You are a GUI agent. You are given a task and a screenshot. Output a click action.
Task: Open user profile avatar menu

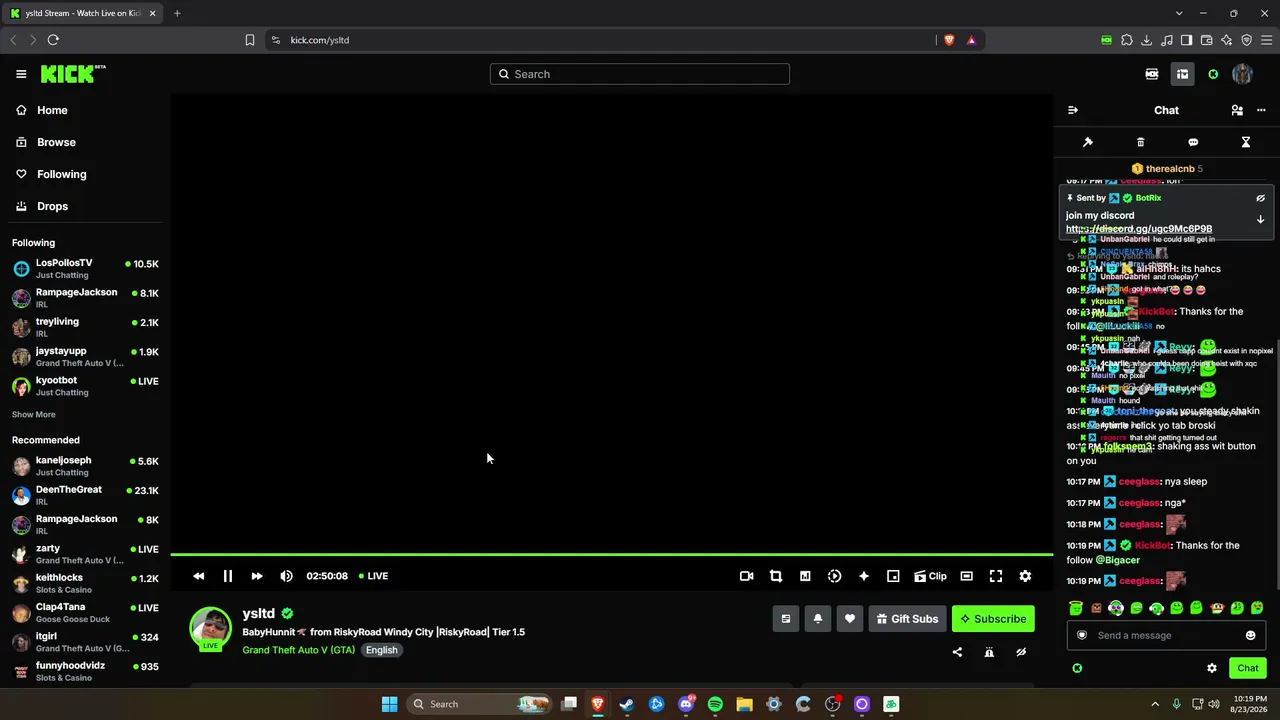1243,74
